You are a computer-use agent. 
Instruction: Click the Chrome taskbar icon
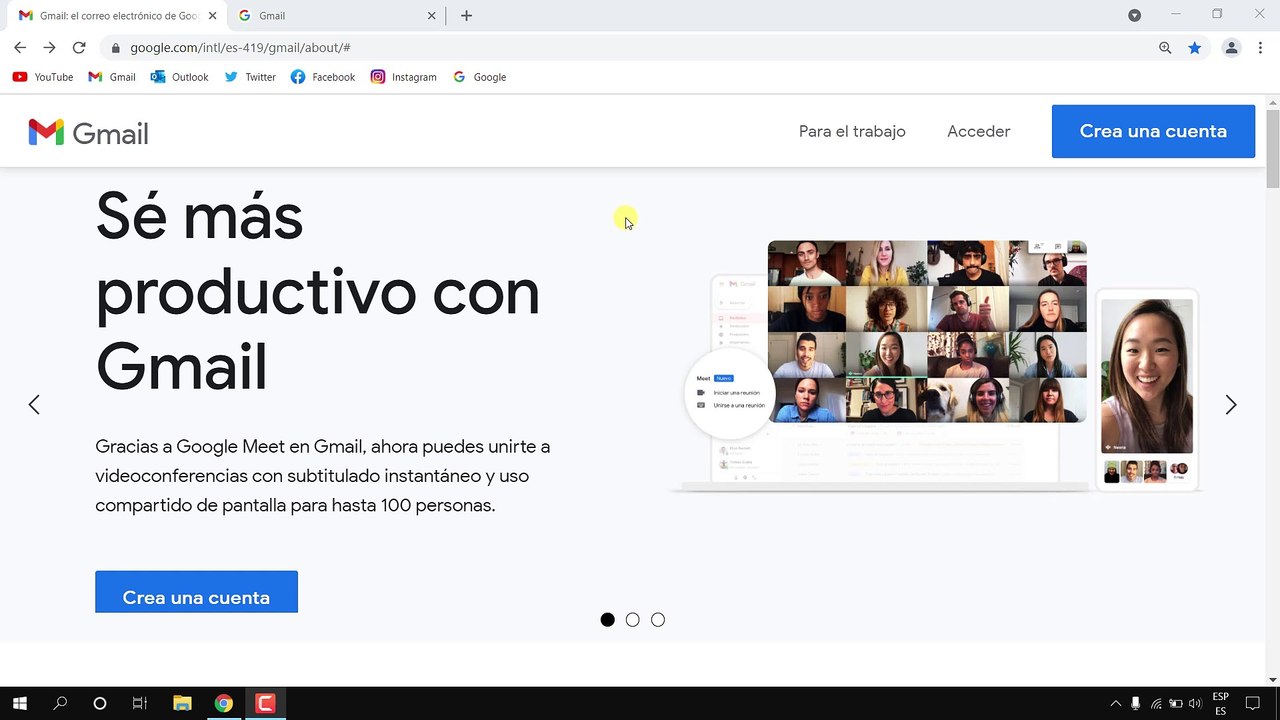coord(224,704)
